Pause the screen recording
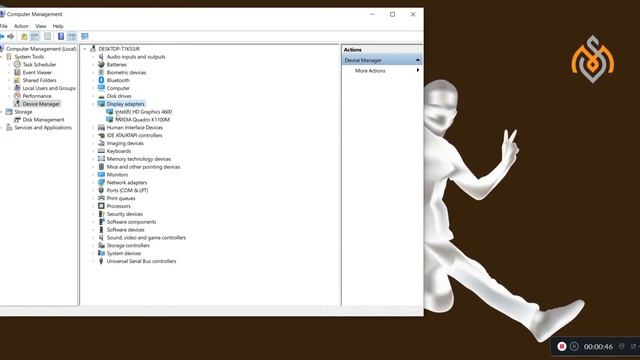 pyautogui.click(x=574, y=346)
